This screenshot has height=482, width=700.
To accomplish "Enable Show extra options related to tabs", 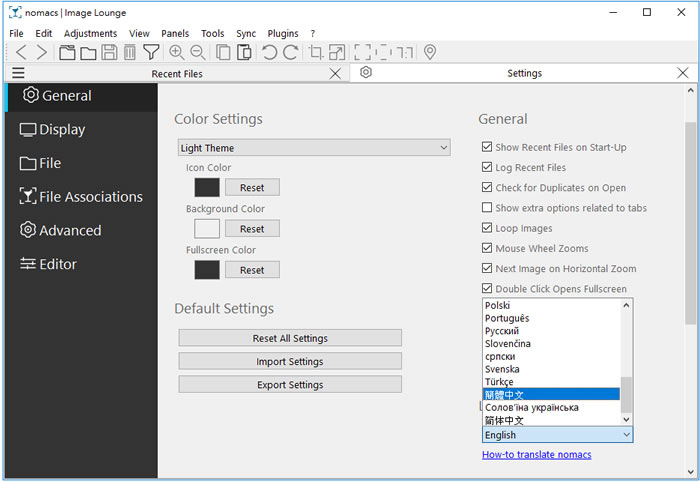I will [x=487, y=208].
